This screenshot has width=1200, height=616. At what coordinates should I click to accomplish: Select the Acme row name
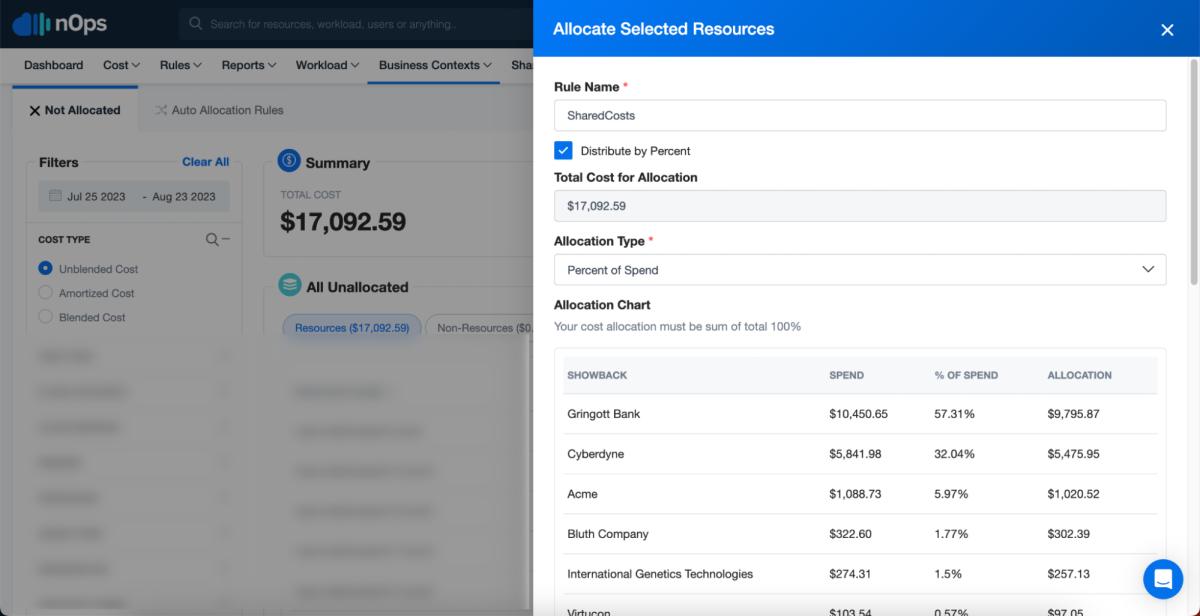coord(582,494)
